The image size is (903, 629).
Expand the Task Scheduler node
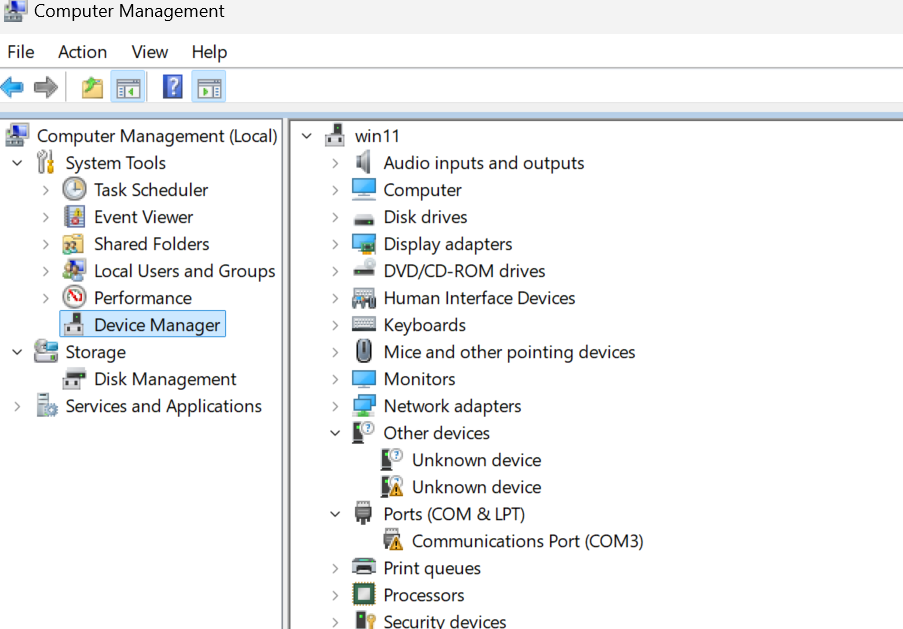point(45,190)
